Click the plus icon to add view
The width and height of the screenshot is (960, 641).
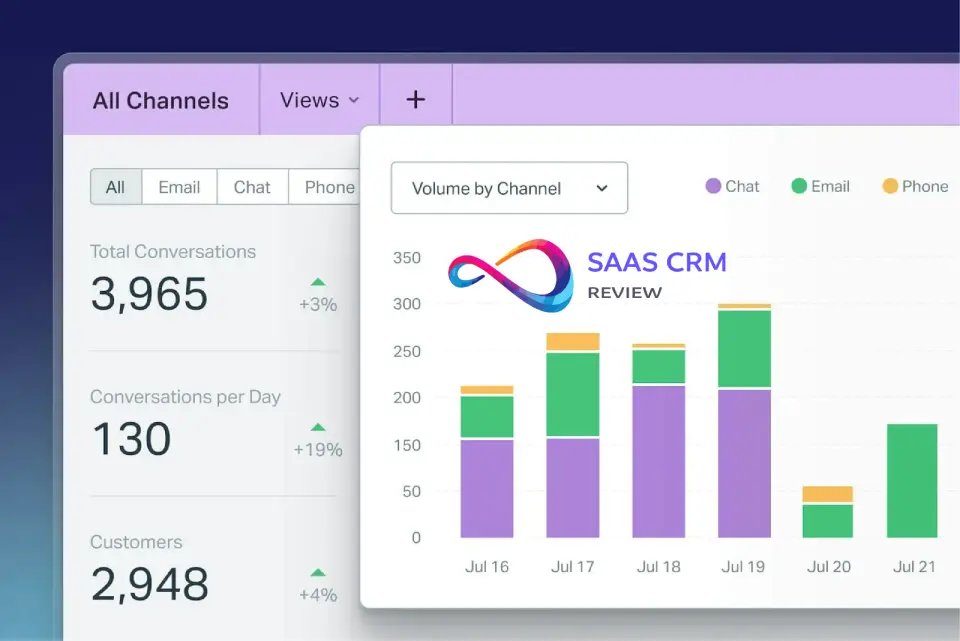pyautogui.click(x=416, y=100)
